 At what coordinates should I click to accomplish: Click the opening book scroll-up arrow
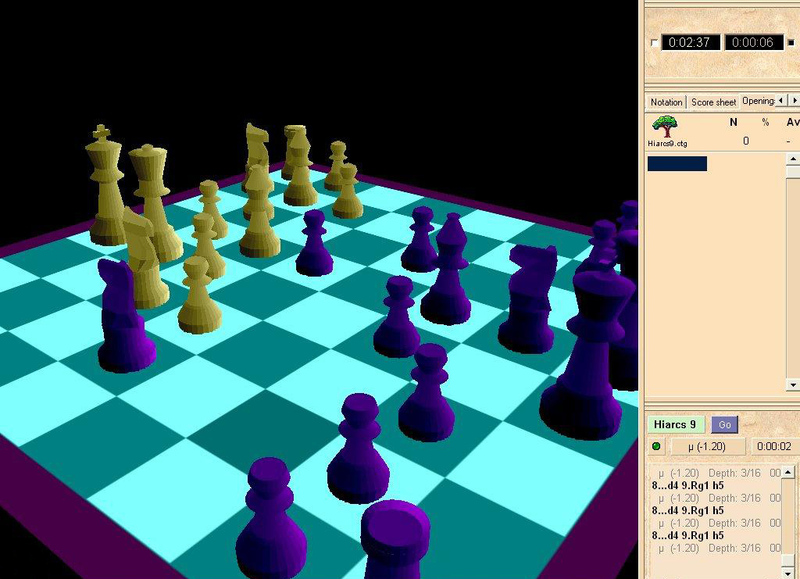tap(793, 160)
